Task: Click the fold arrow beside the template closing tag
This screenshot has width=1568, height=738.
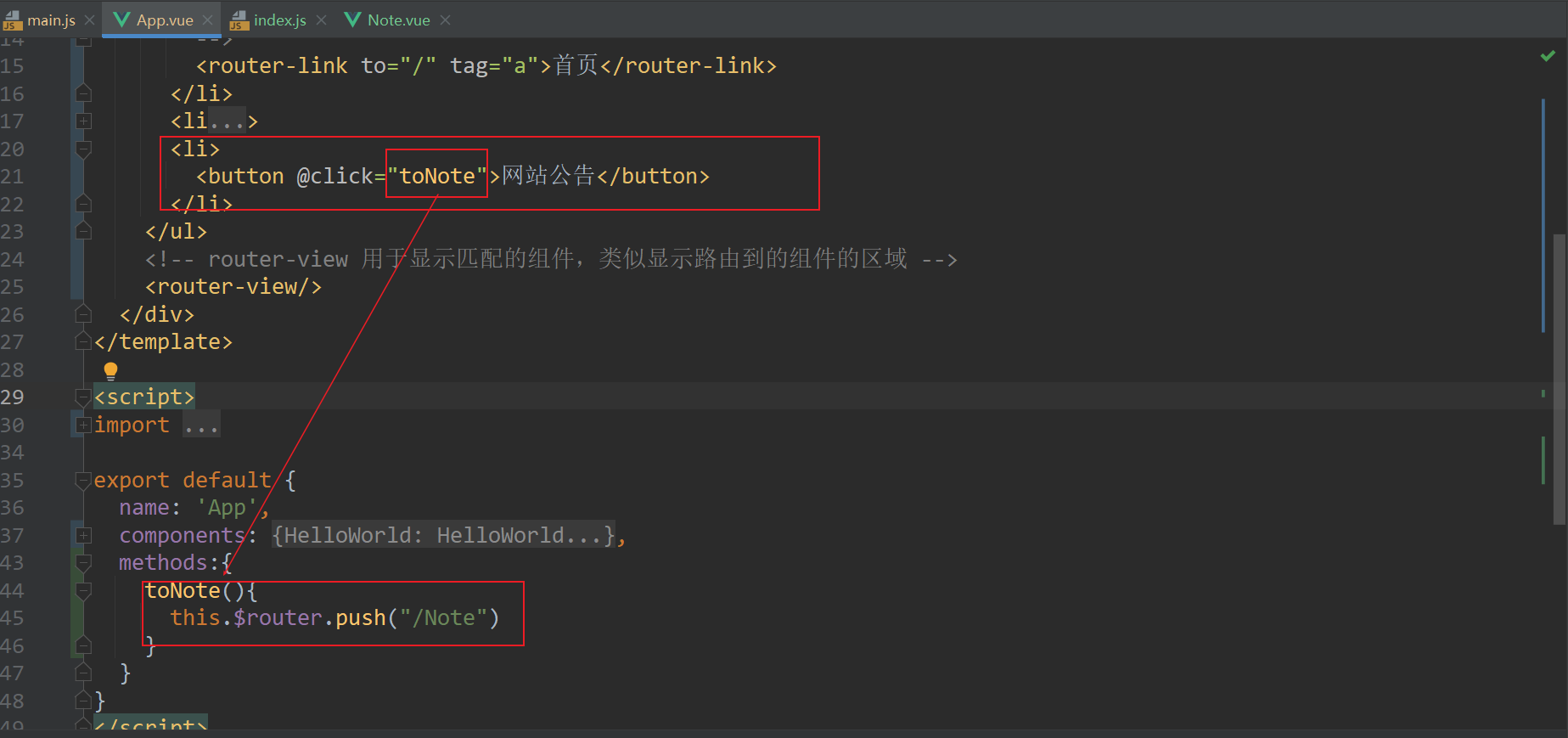Action: point(82,341)
